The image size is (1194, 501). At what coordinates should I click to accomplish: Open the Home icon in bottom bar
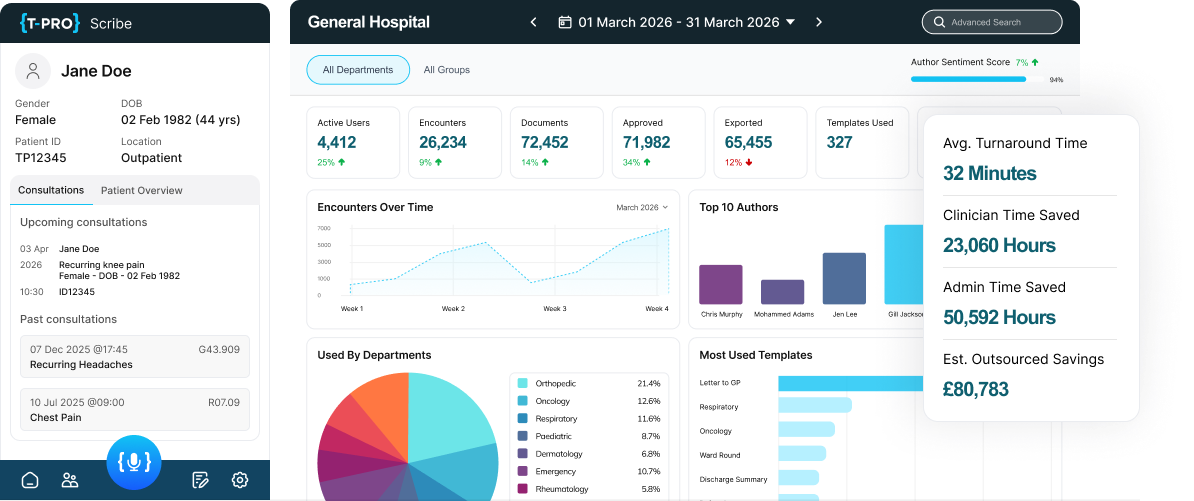click(x=30, y=480)
